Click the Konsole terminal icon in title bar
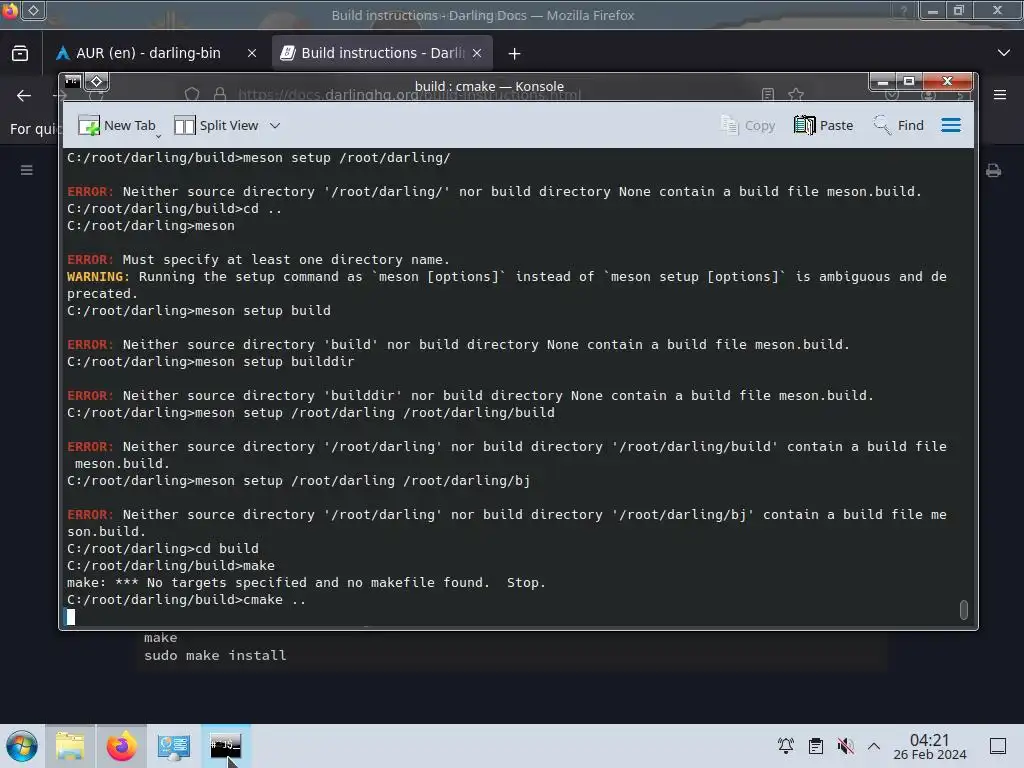This screenshot has height=768, width=1024. [x=72, y=81]
